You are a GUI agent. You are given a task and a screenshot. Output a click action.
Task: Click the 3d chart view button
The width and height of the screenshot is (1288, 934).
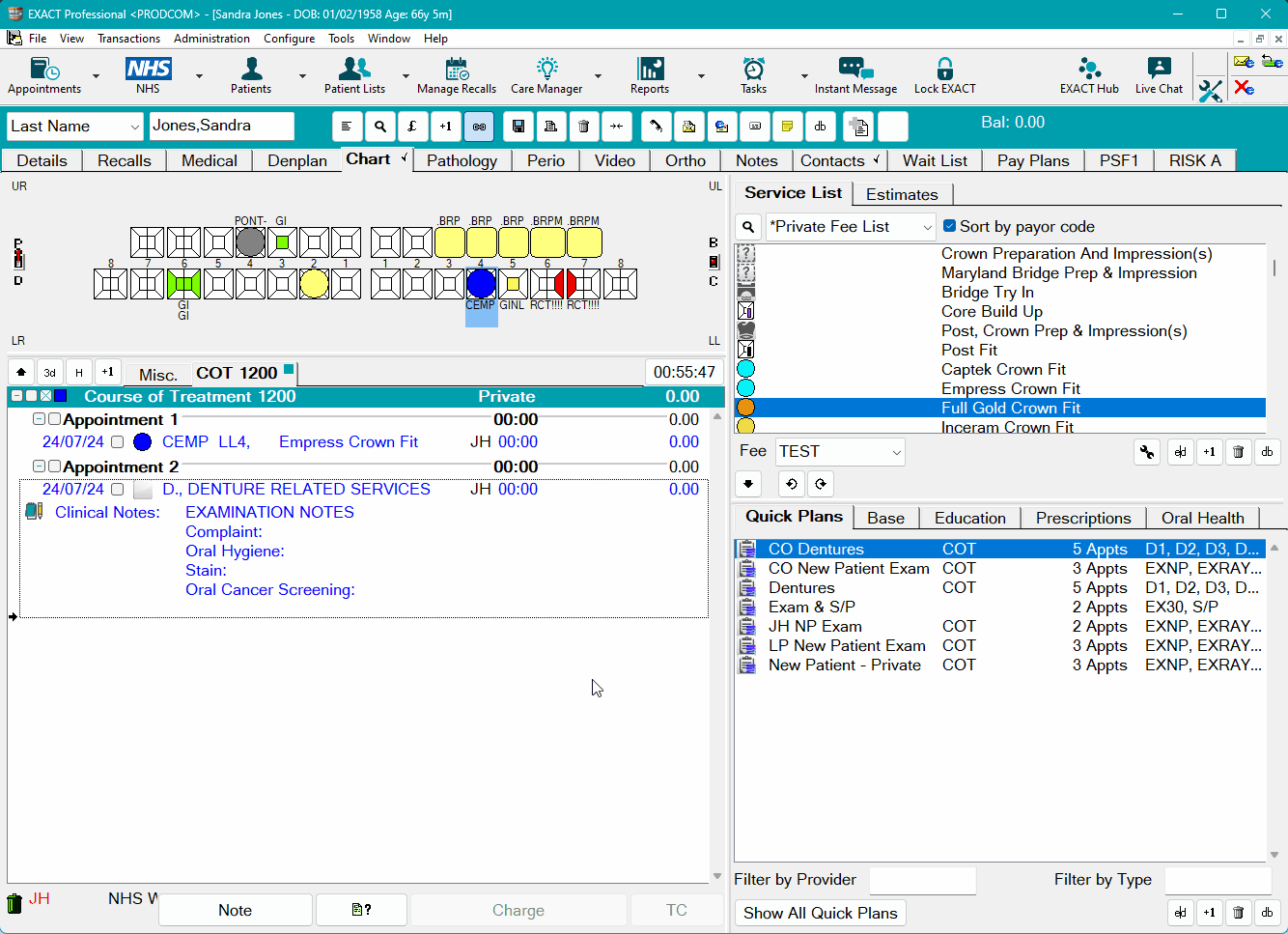click(50, 372)
